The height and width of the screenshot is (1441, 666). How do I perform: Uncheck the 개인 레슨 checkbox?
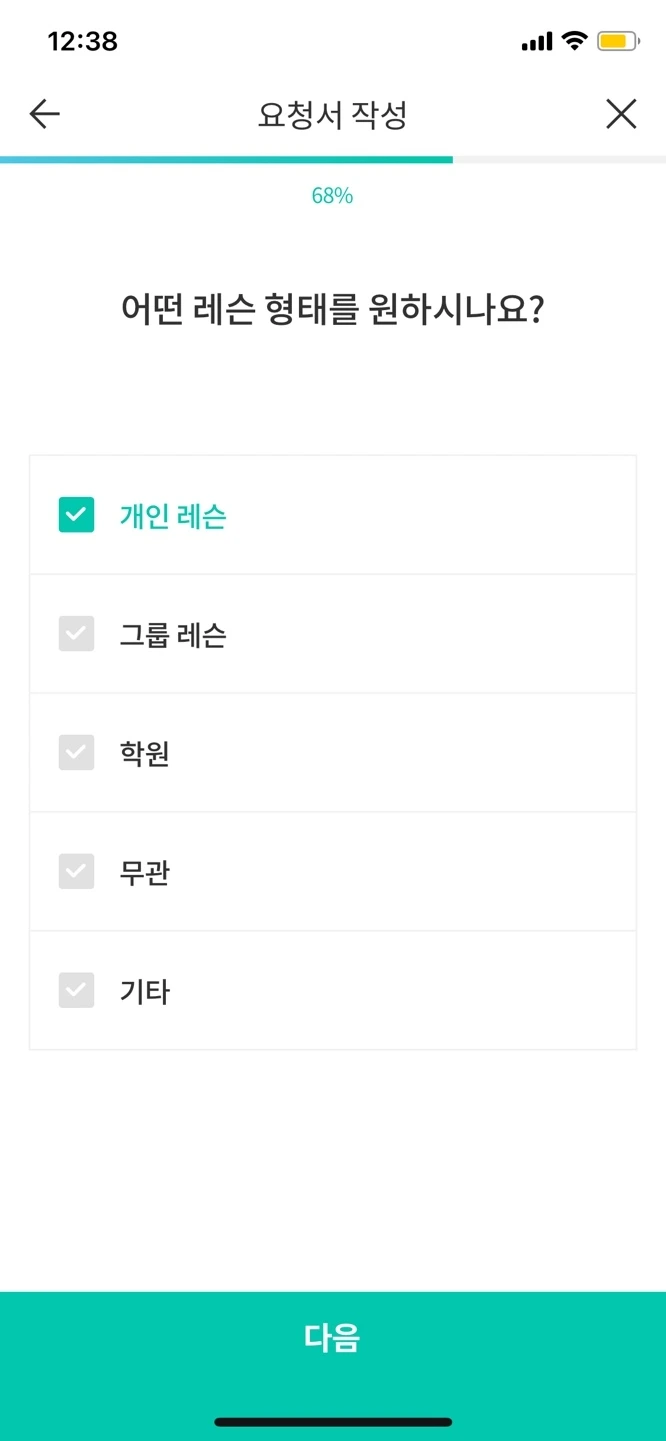click(x=76, y=514)
